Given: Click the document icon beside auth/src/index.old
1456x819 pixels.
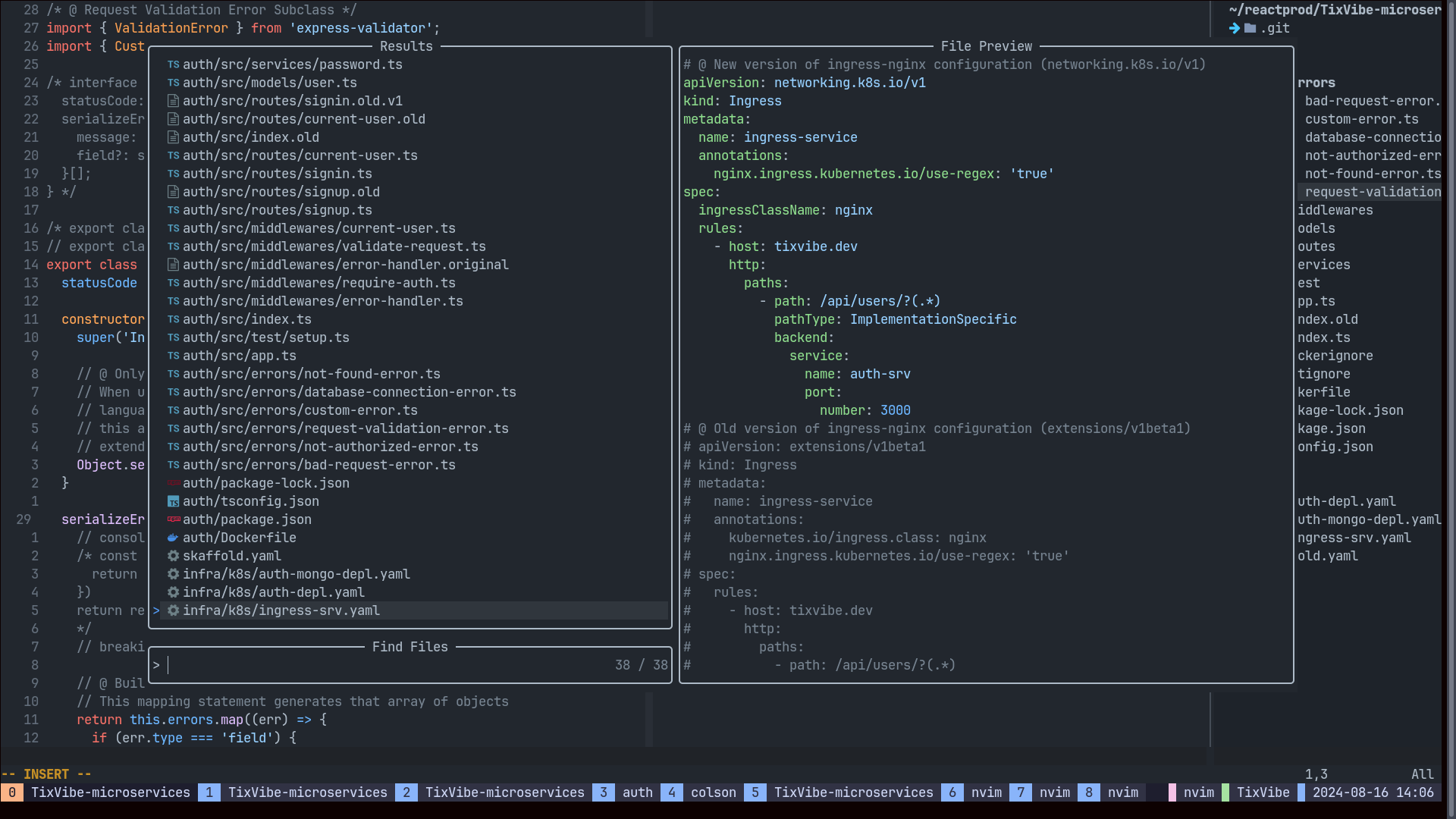Looking at the screenshot, I should [x=173, y=137].
